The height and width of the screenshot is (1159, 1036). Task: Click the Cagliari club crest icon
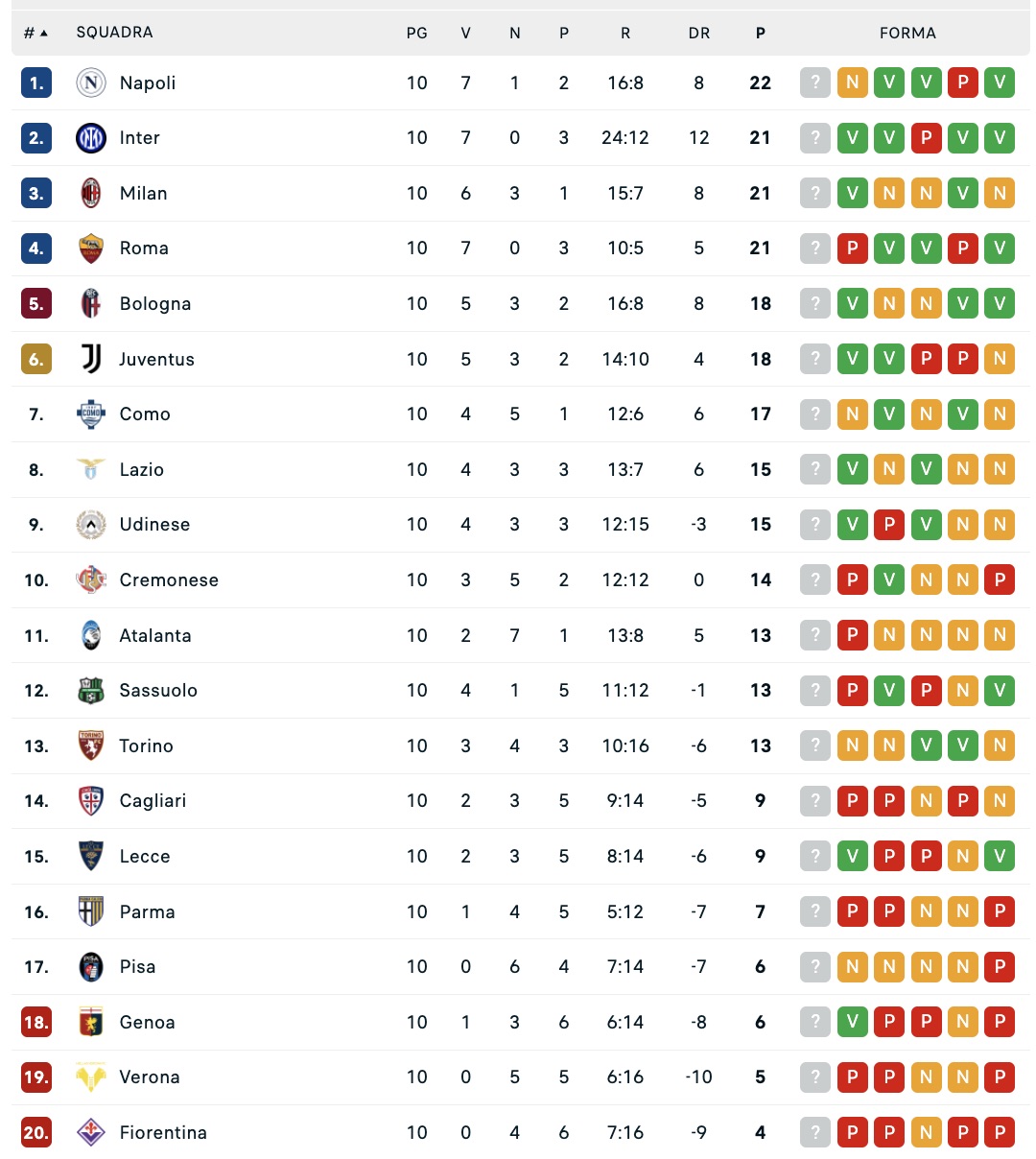(x=91, y=801)
